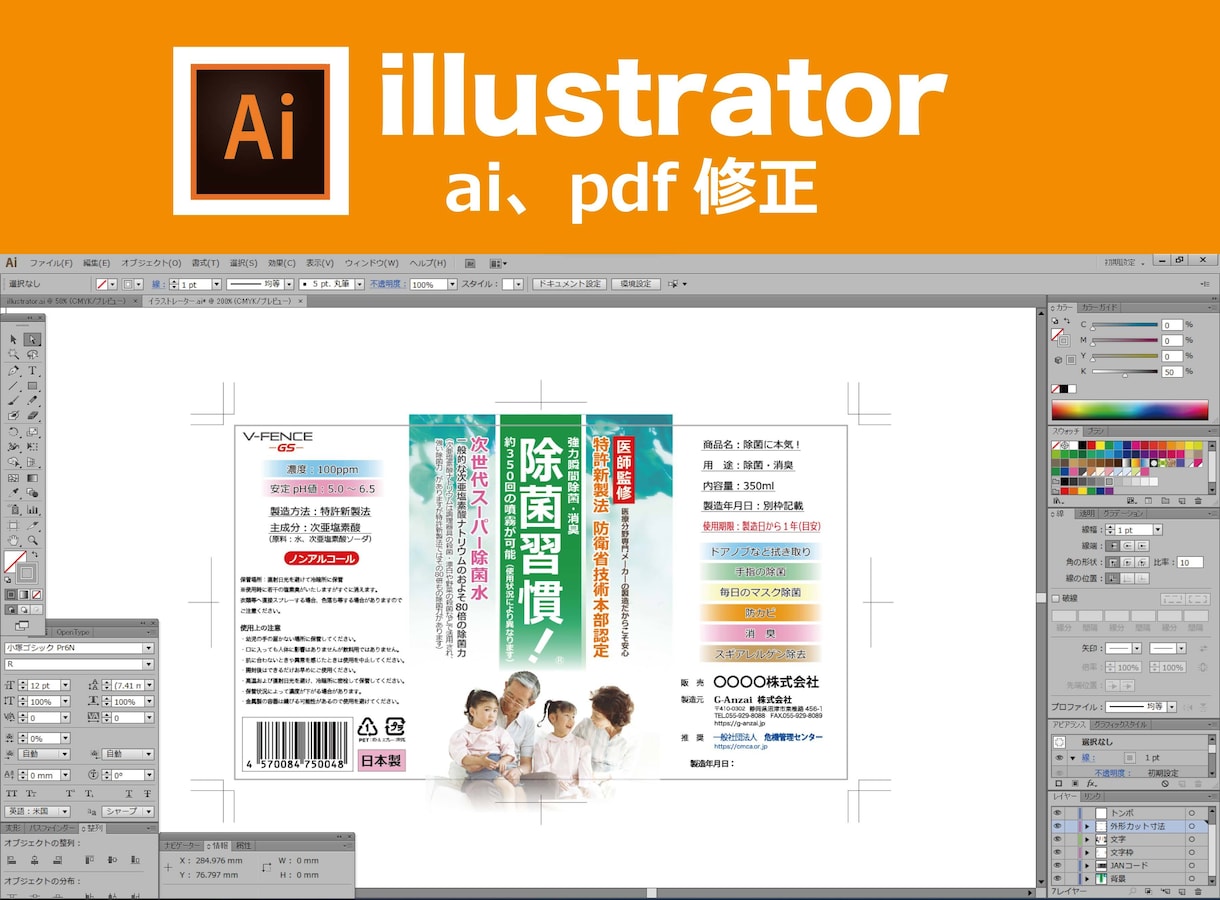Screen dimensions: 1220x900
Task: Open the stroke profile 均等 dropdown
Action: (x=1172, y=707)
